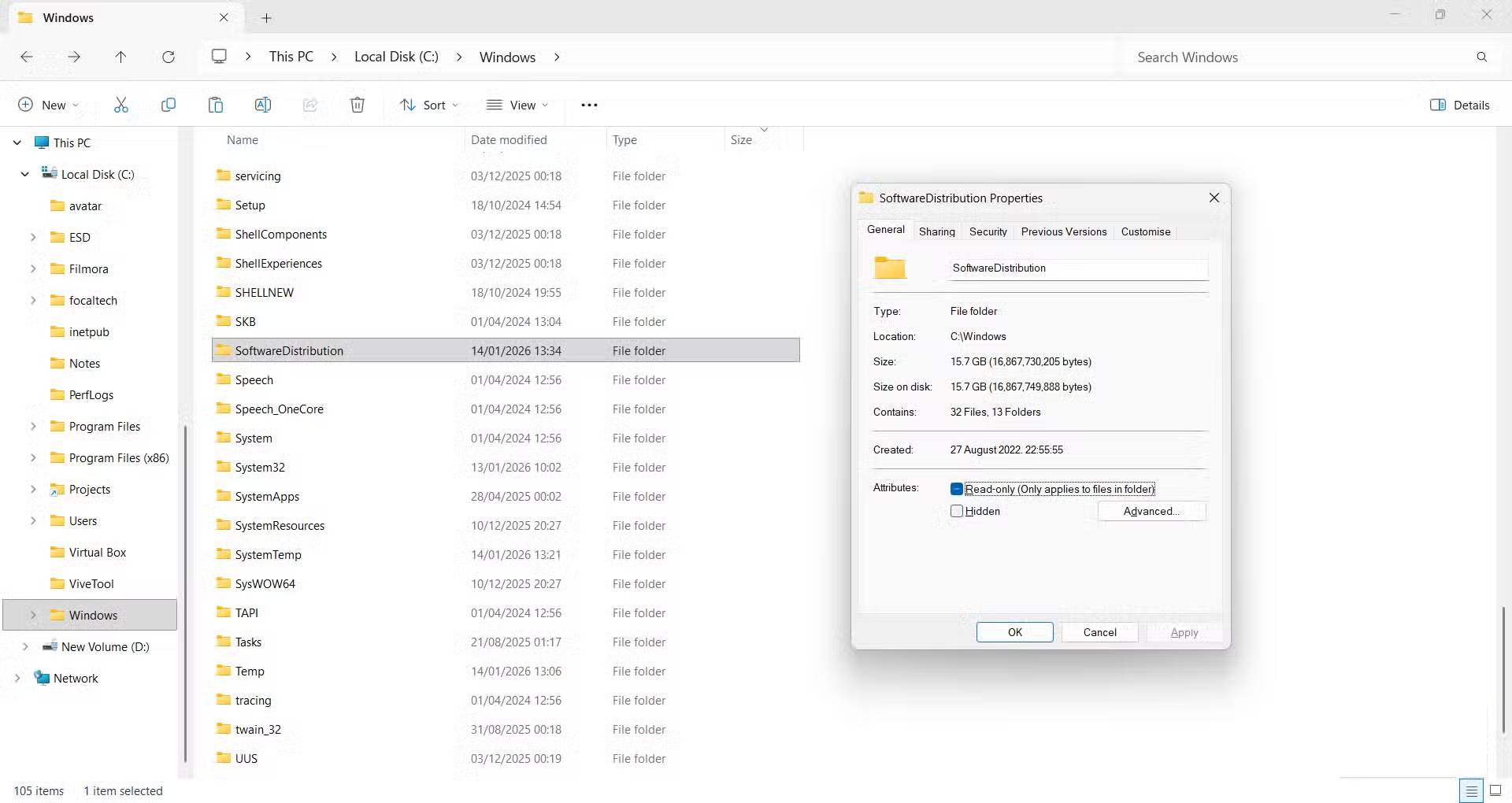
Task: Toggle the Read-only attribute checkbox
Action: (957, 489)
